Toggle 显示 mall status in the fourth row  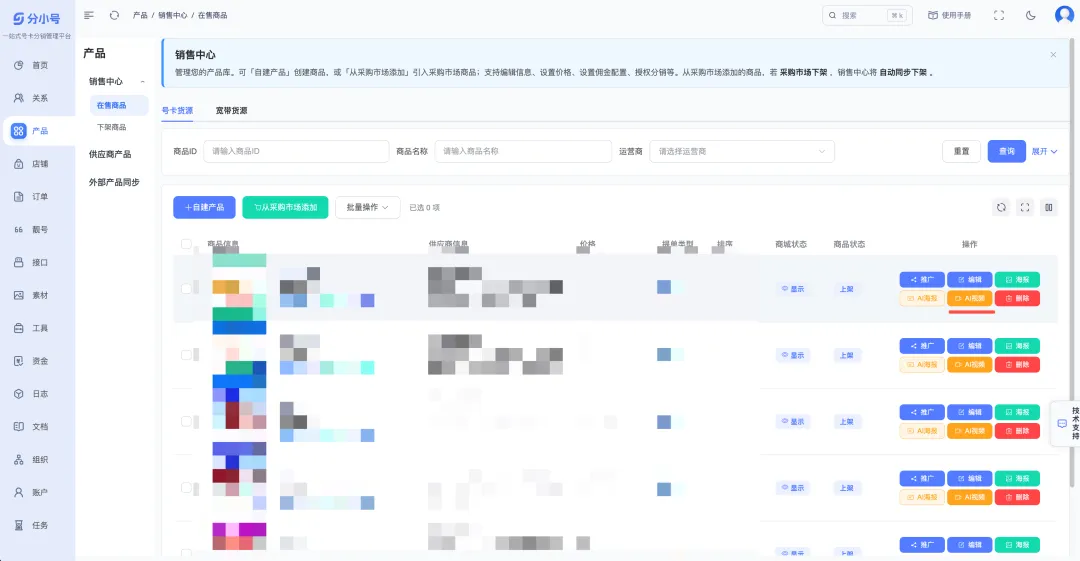[792, 487]
